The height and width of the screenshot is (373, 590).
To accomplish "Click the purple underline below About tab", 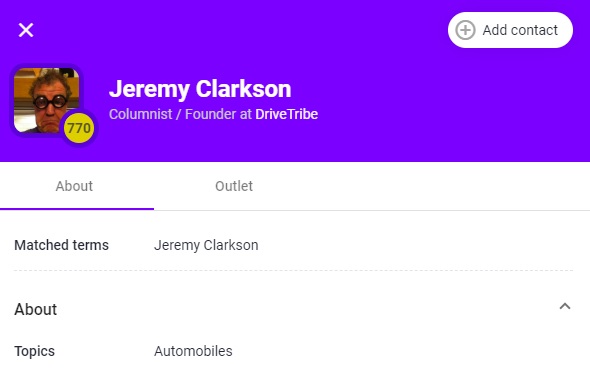I will click(77, 209).
